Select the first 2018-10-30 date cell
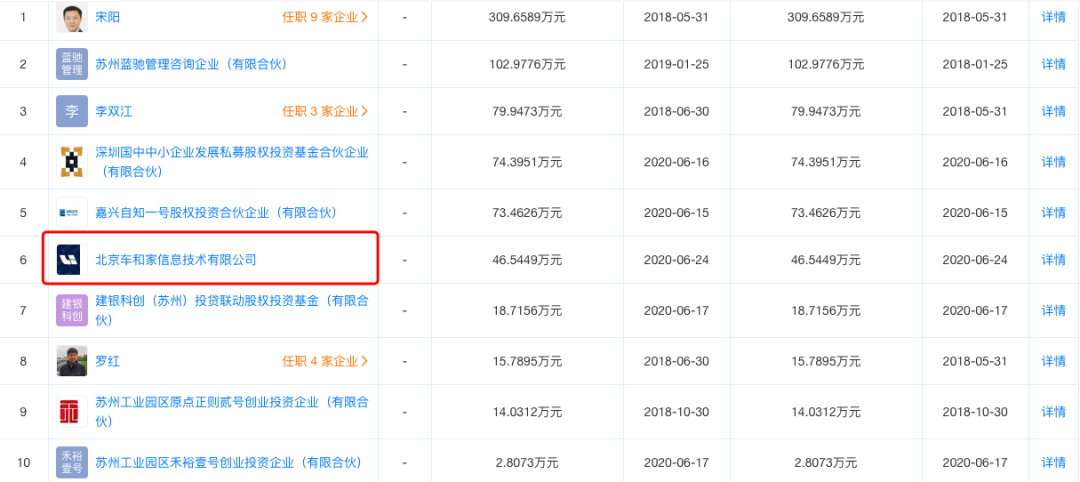Viewport: 1080px width, 482px height. point(676,411)
